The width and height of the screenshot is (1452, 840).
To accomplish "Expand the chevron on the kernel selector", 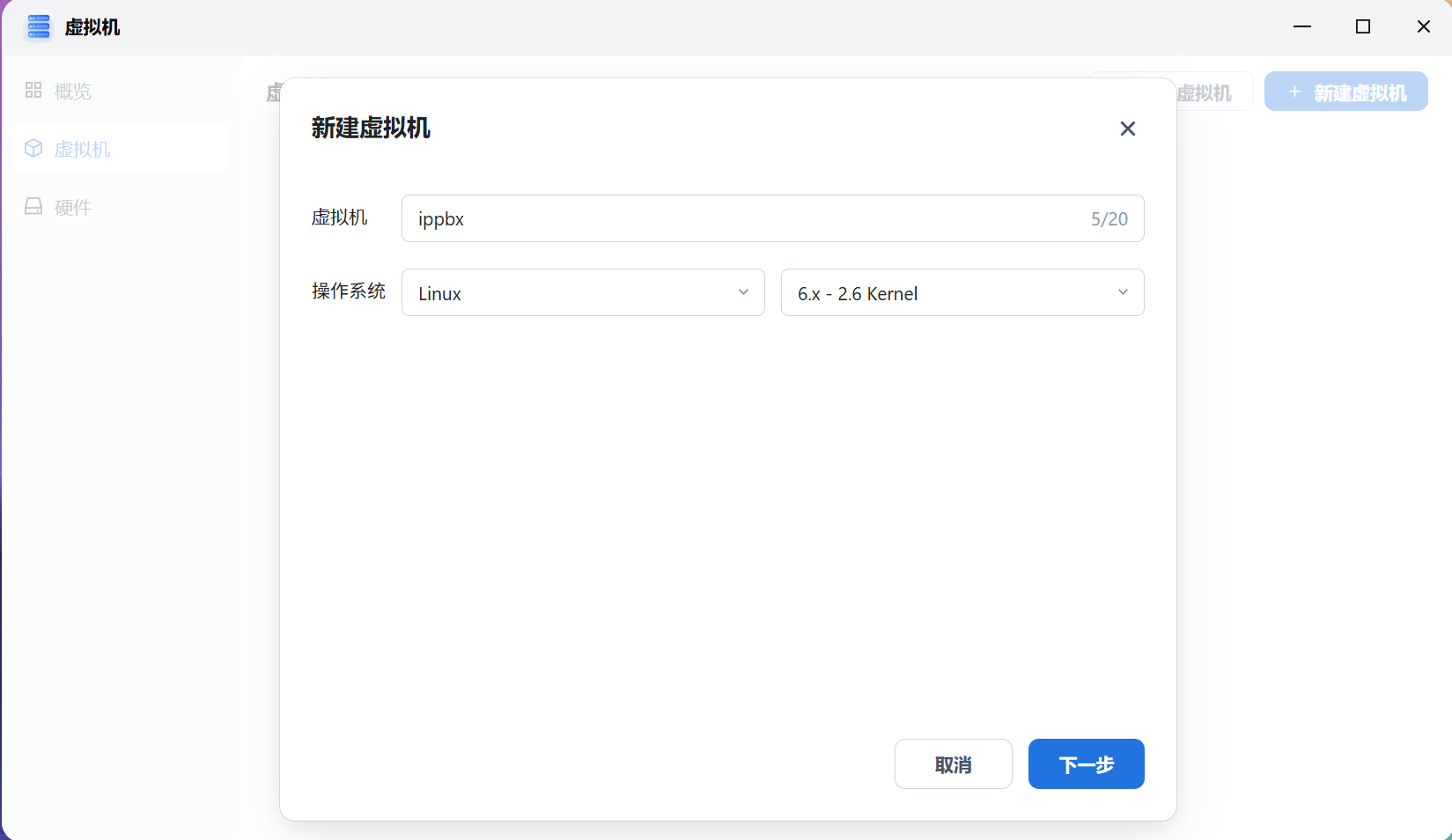I will click(x=1123, y=291).
